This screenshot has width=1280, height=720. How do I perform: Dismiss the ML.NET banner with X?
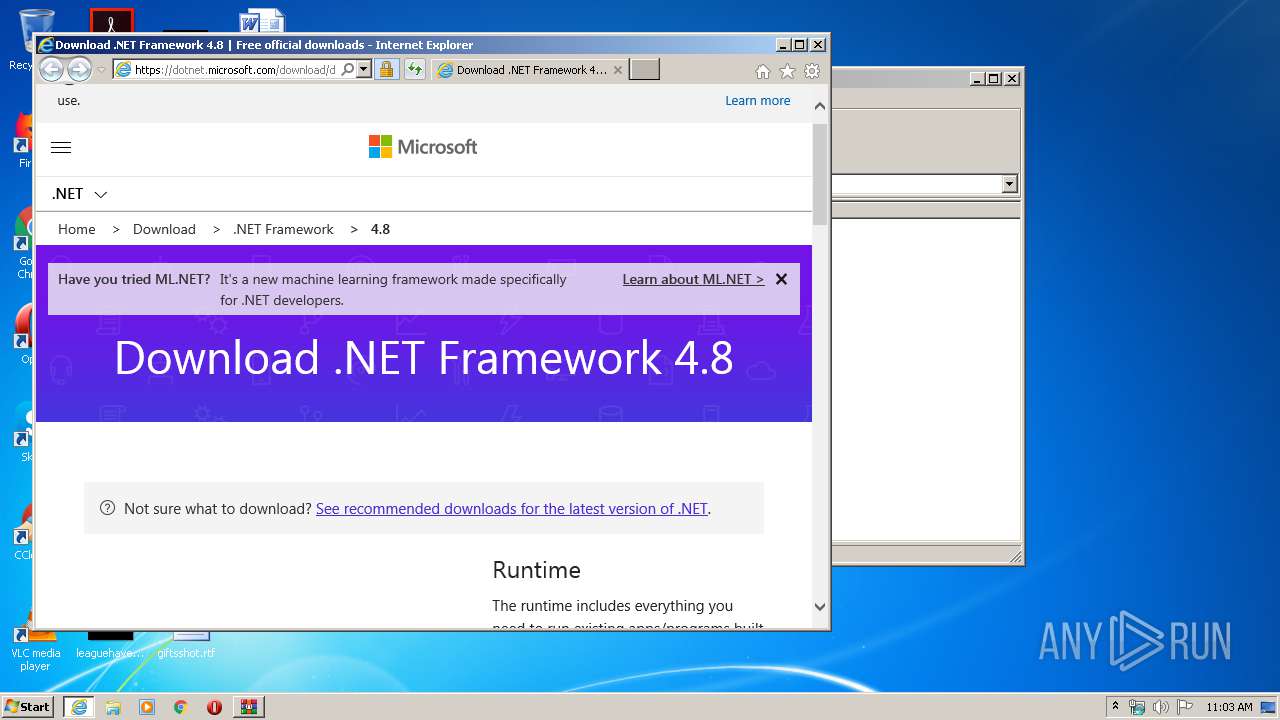click(x=781, y=279)
